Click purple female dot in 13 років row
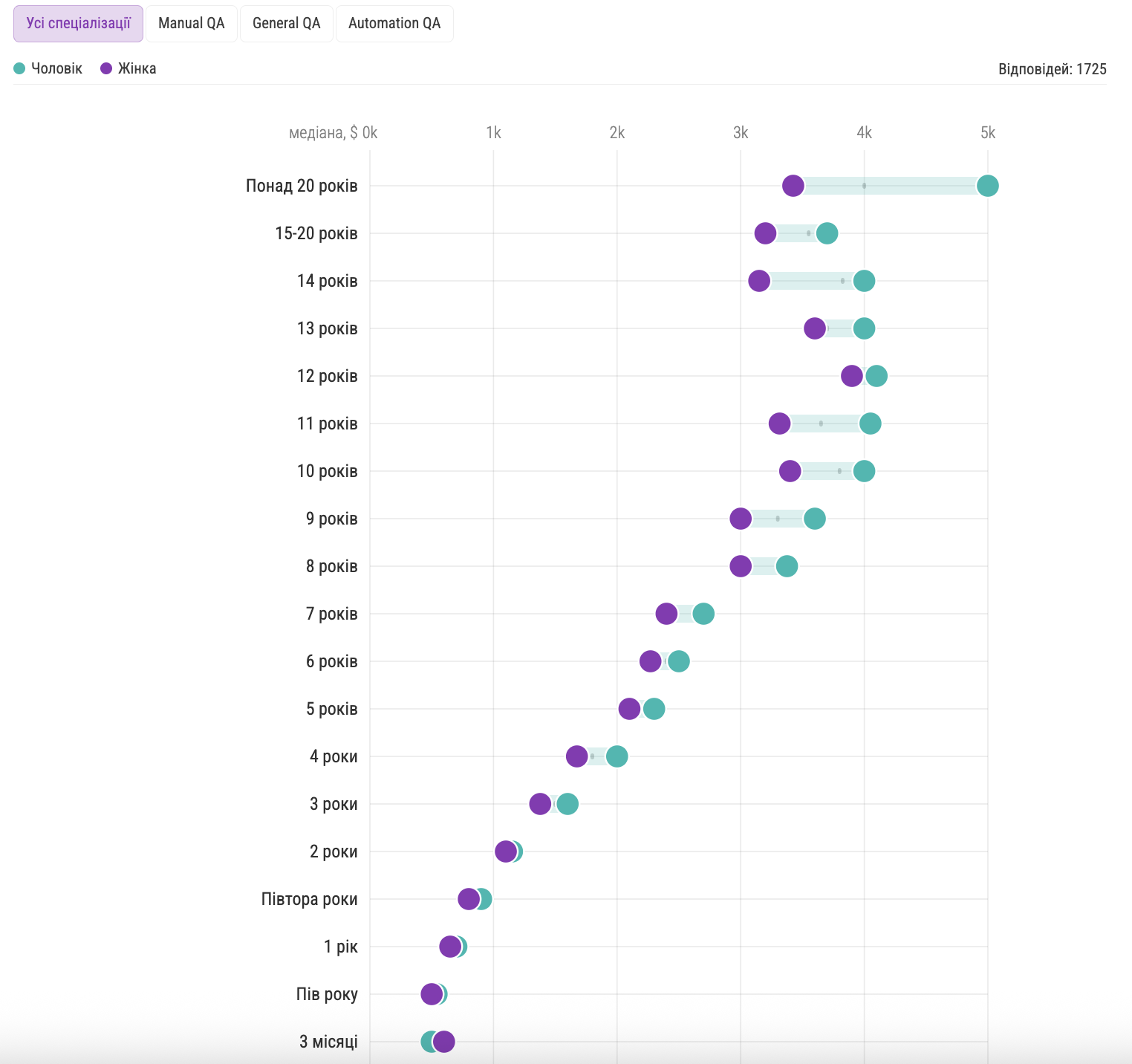Viewport: 1132px width, 1064px height. tap(814, 328)
